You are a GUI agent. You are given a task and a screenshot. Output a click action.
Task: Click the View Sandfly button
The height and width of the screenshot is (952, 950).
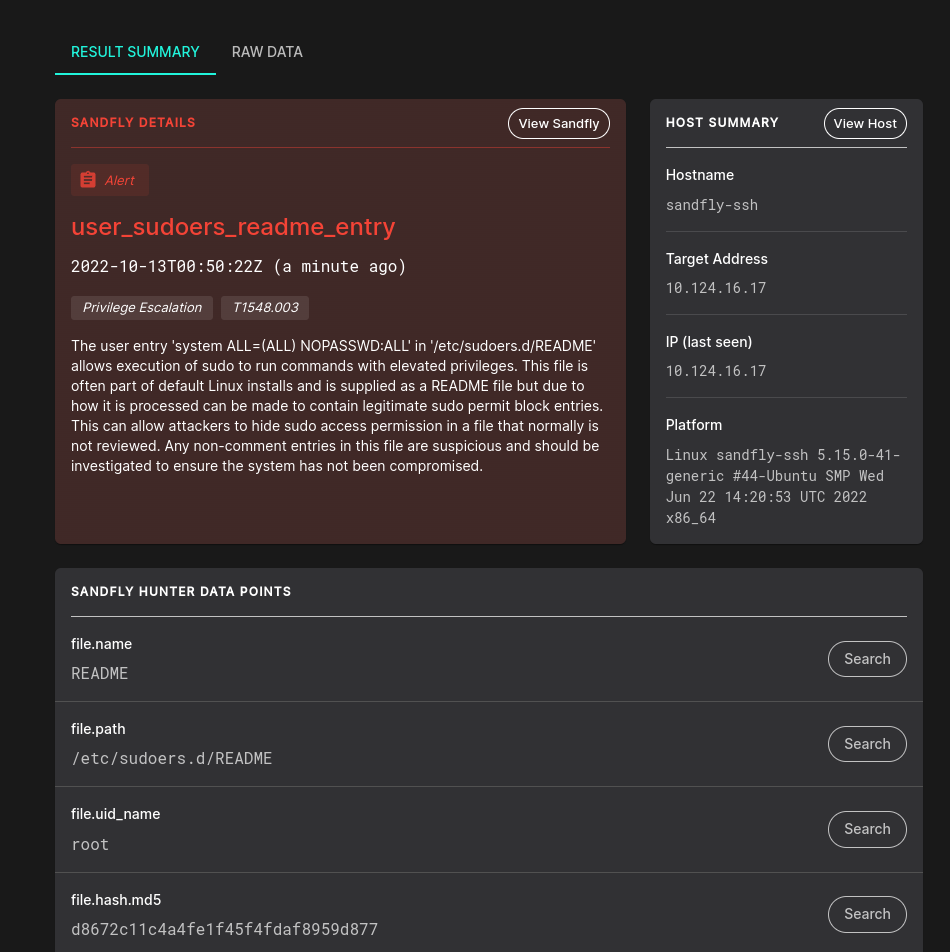(x=558, y=124)
